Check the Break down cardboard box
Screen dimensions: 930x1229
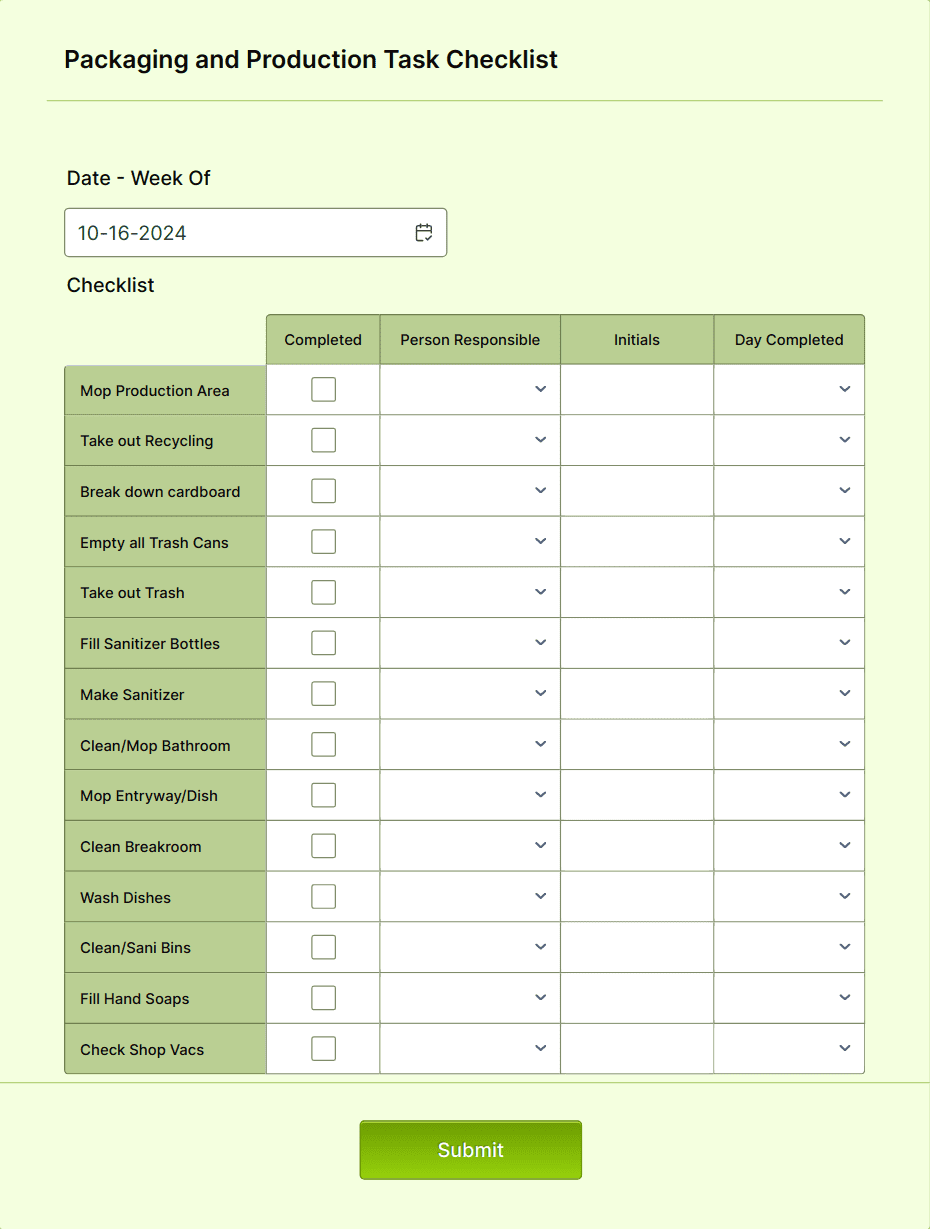pyautogui.click(x=322, y=490)
